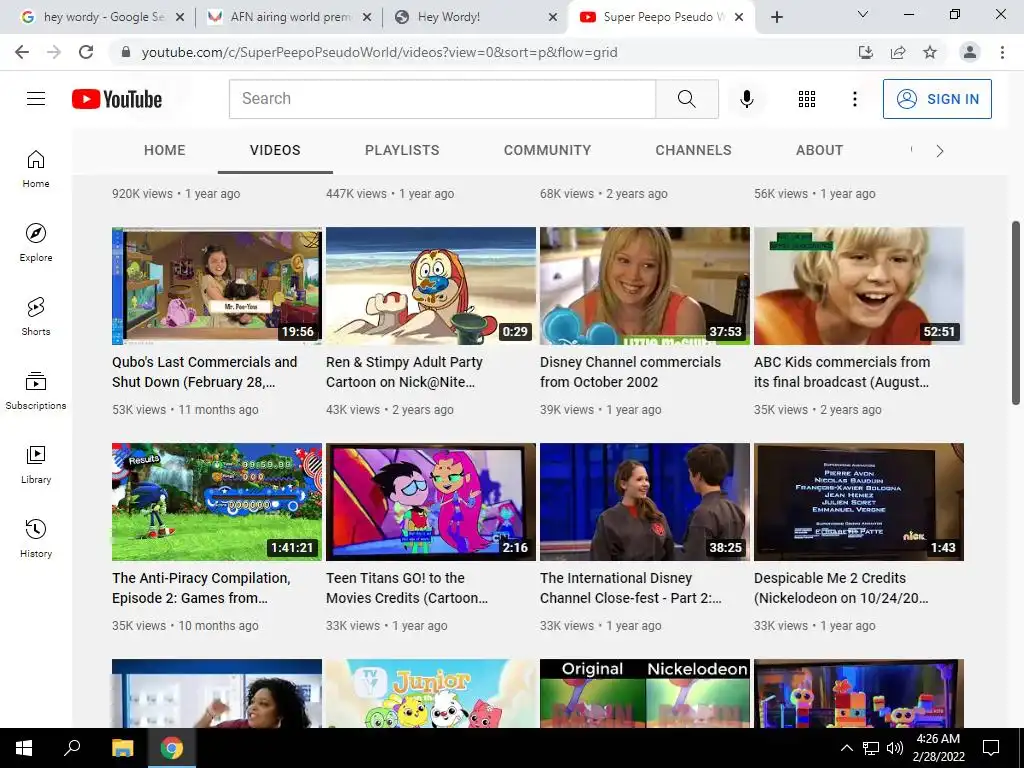Click the magnifier search button

pos(686,99)
